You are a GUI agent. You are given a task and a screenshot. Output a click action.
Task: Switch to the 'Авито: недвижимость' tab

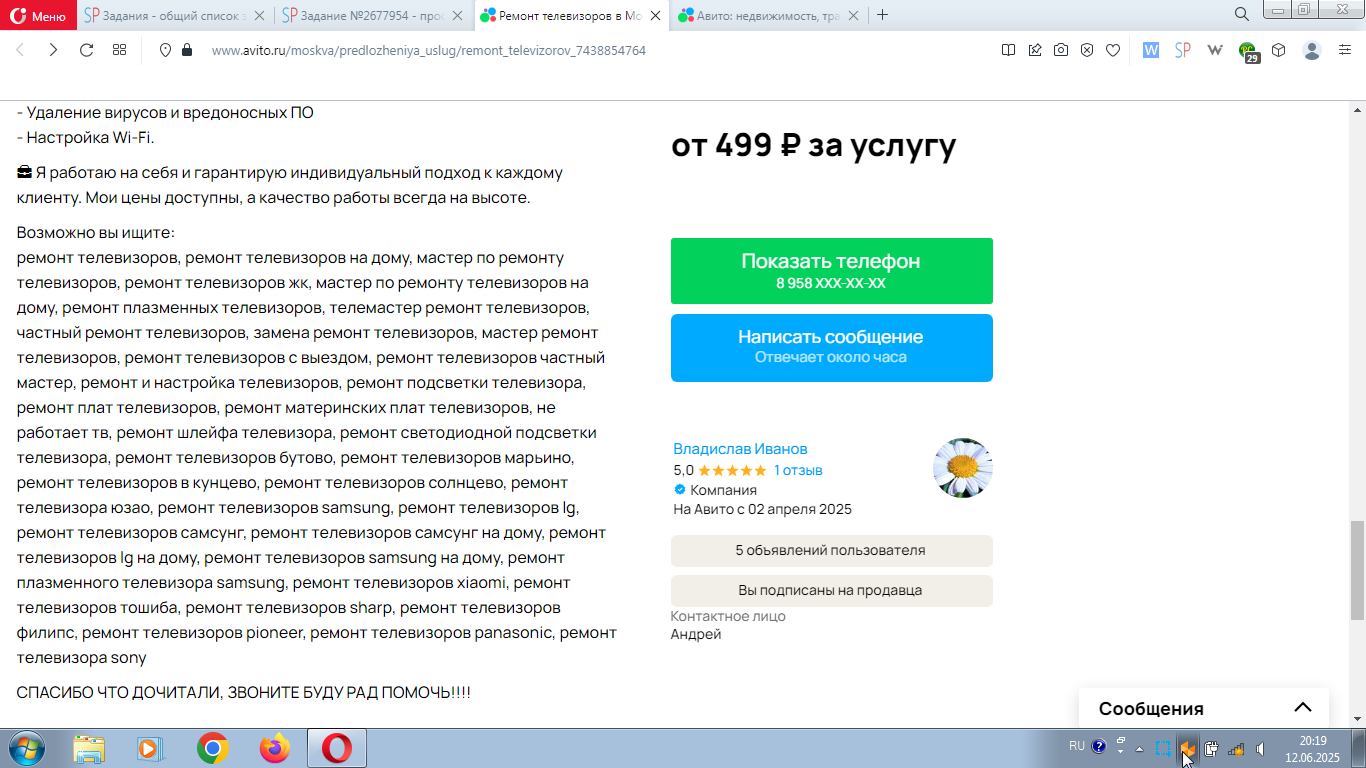click(769, 15)
